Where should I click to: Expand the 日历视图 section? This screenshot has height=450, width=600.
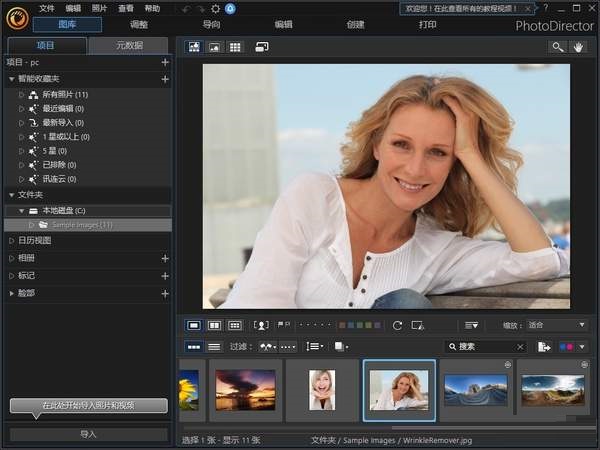(11, 240)
